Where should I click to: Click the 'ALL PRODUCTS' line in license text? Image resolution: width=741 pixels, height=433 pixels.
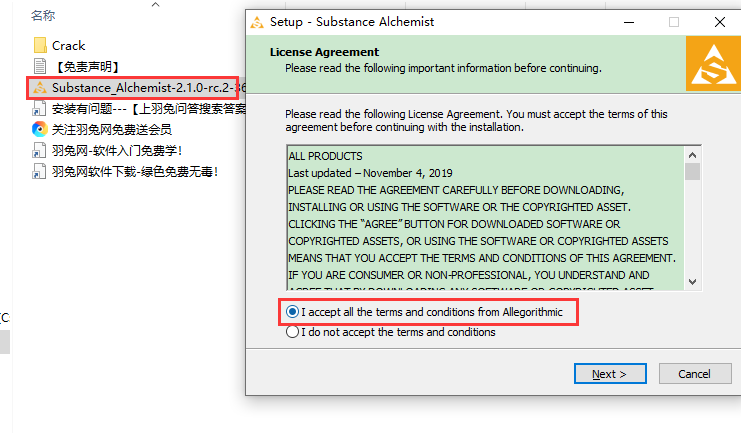(326, 156)
